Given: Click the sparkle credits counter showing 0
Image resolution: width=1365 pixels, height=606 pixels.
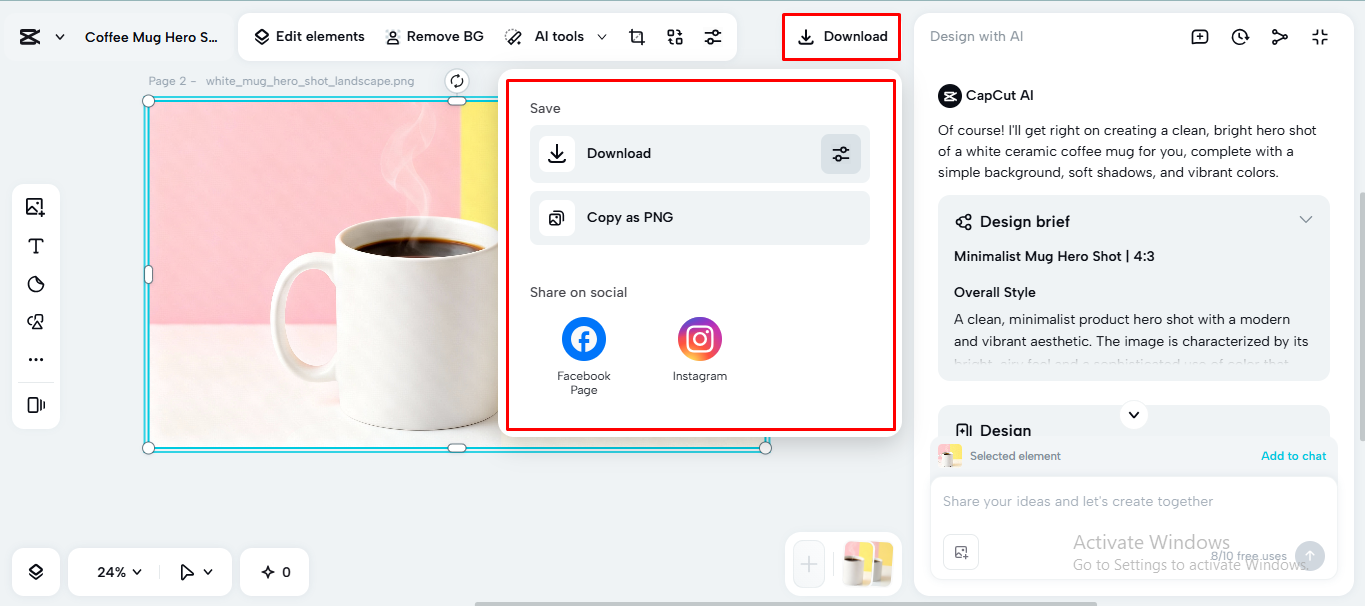Looking at the screenshot, I should coord(275,572).
